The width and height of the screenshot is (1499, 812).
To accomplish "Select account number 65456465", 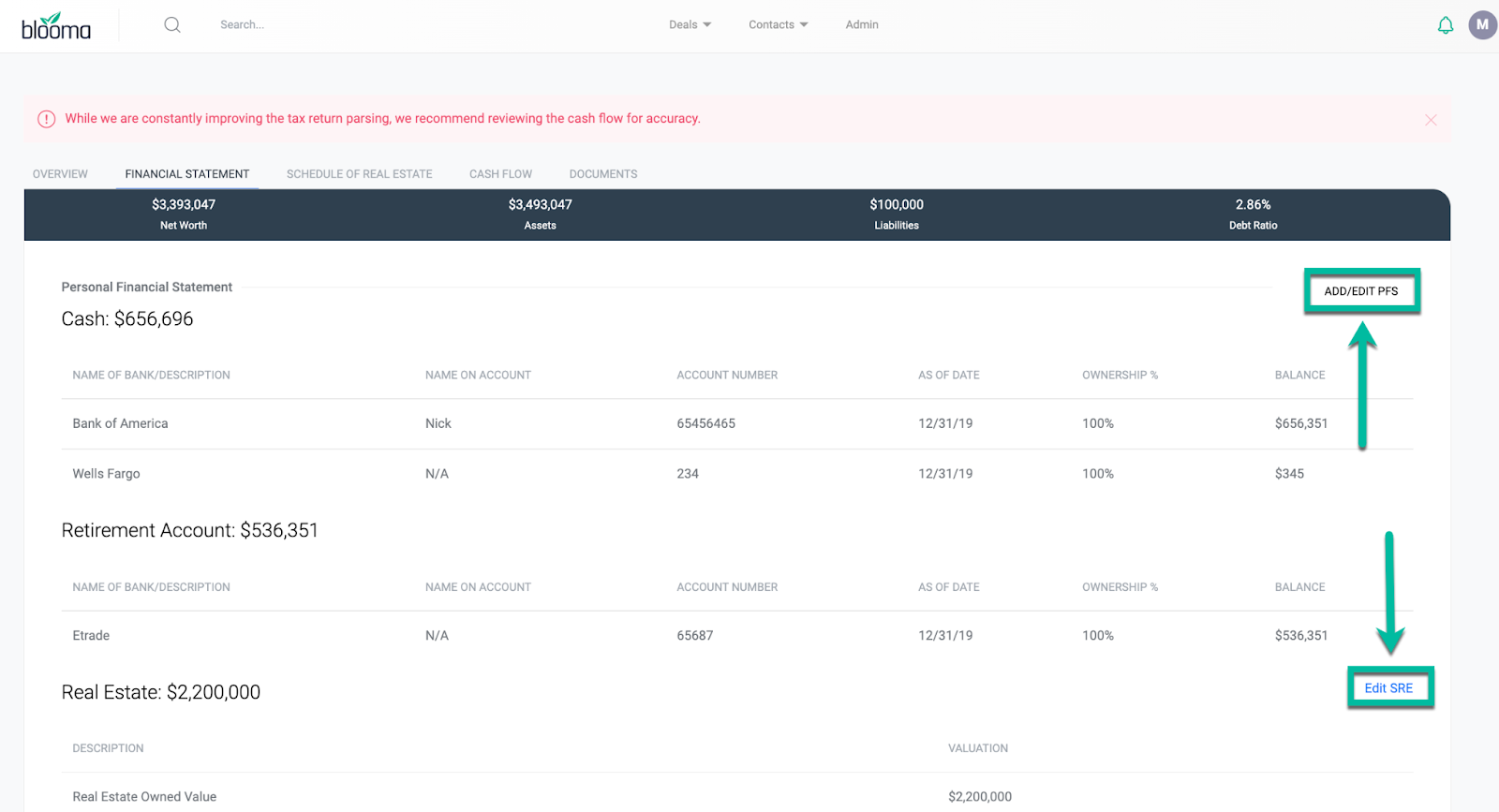I will click(x=705, y=424).
